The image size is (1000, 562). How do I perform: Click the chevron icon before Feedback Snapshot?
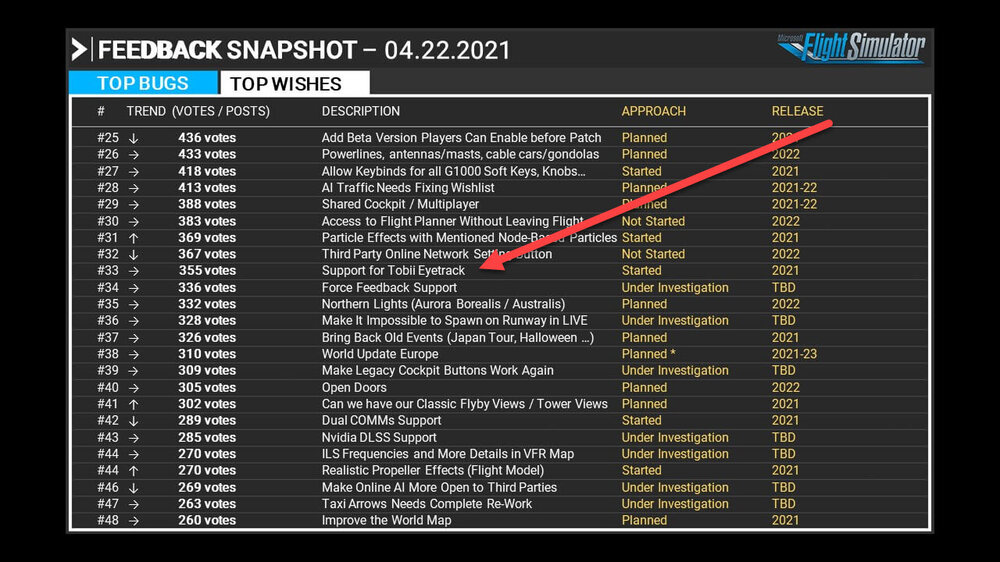click(79, 49)
